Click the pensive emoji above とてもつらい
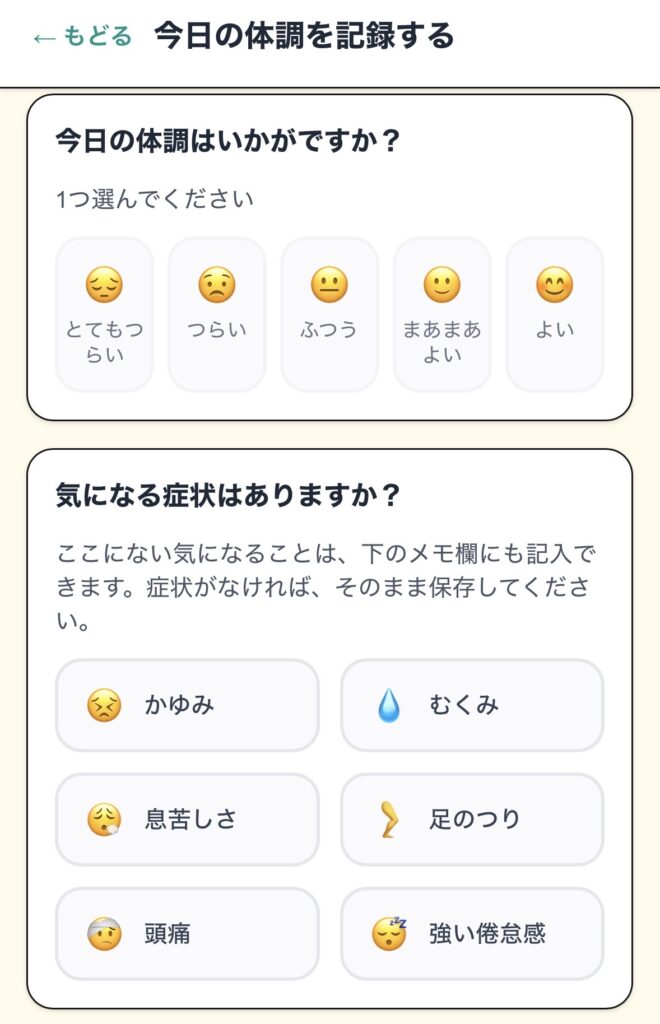660x1024 pixels. (x=104, y=287)
